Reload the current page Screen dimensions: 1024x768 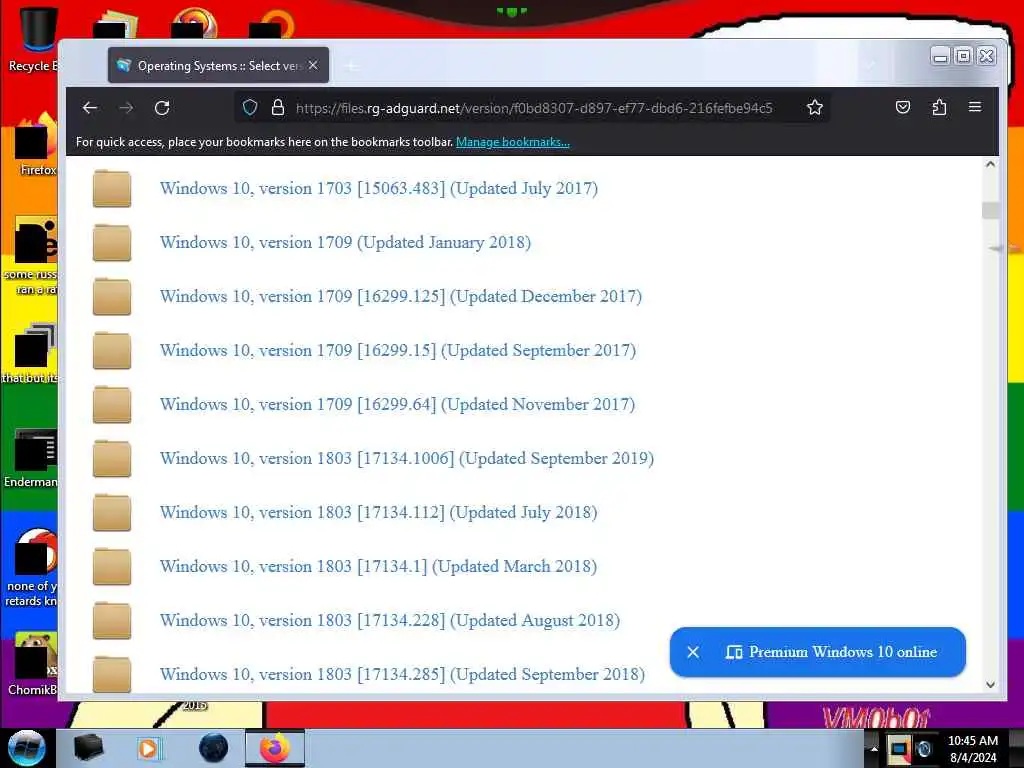pos(162,108)
